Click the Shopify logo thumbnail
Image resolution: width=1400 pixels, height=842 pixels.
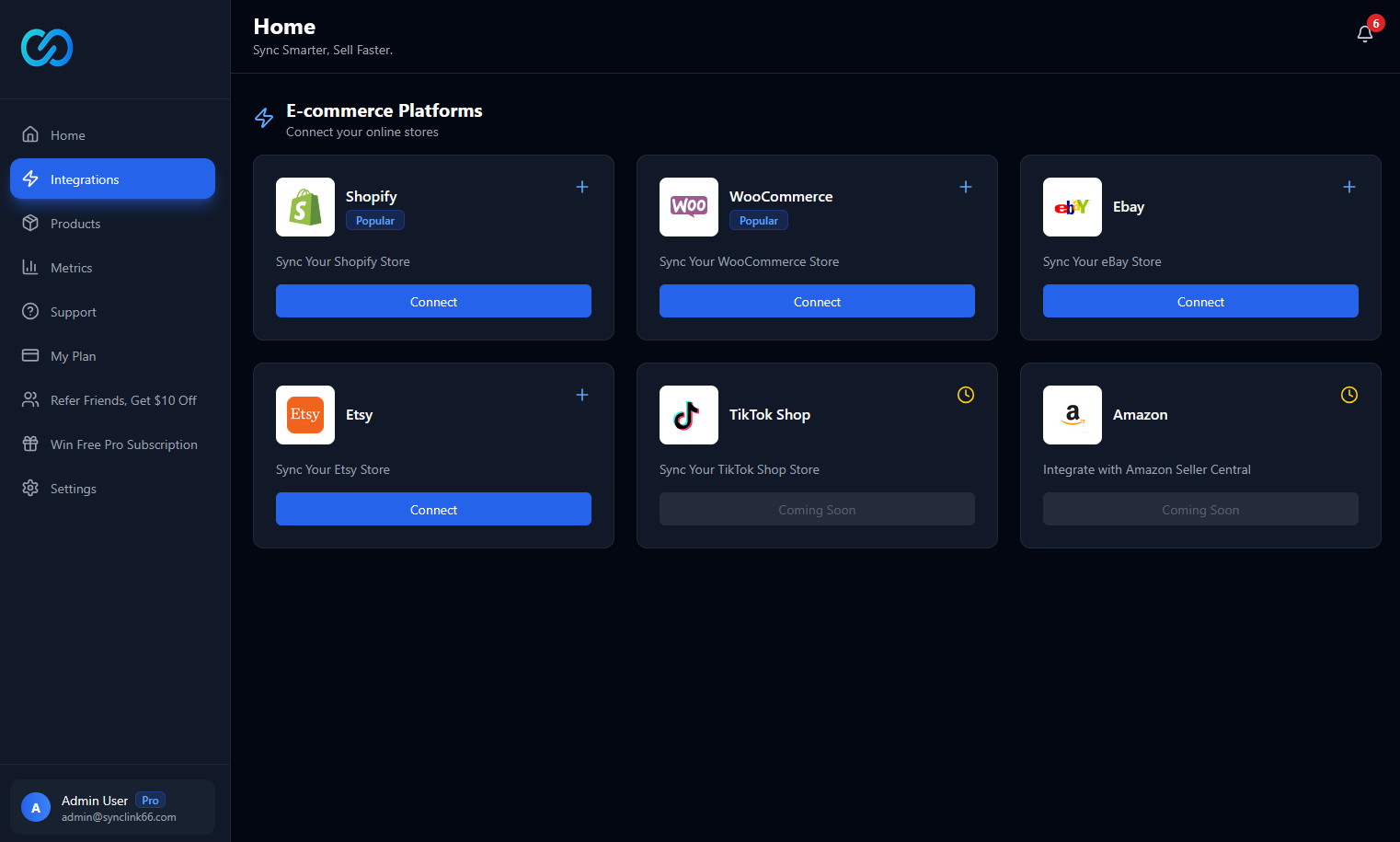click(x=305, y=207)
